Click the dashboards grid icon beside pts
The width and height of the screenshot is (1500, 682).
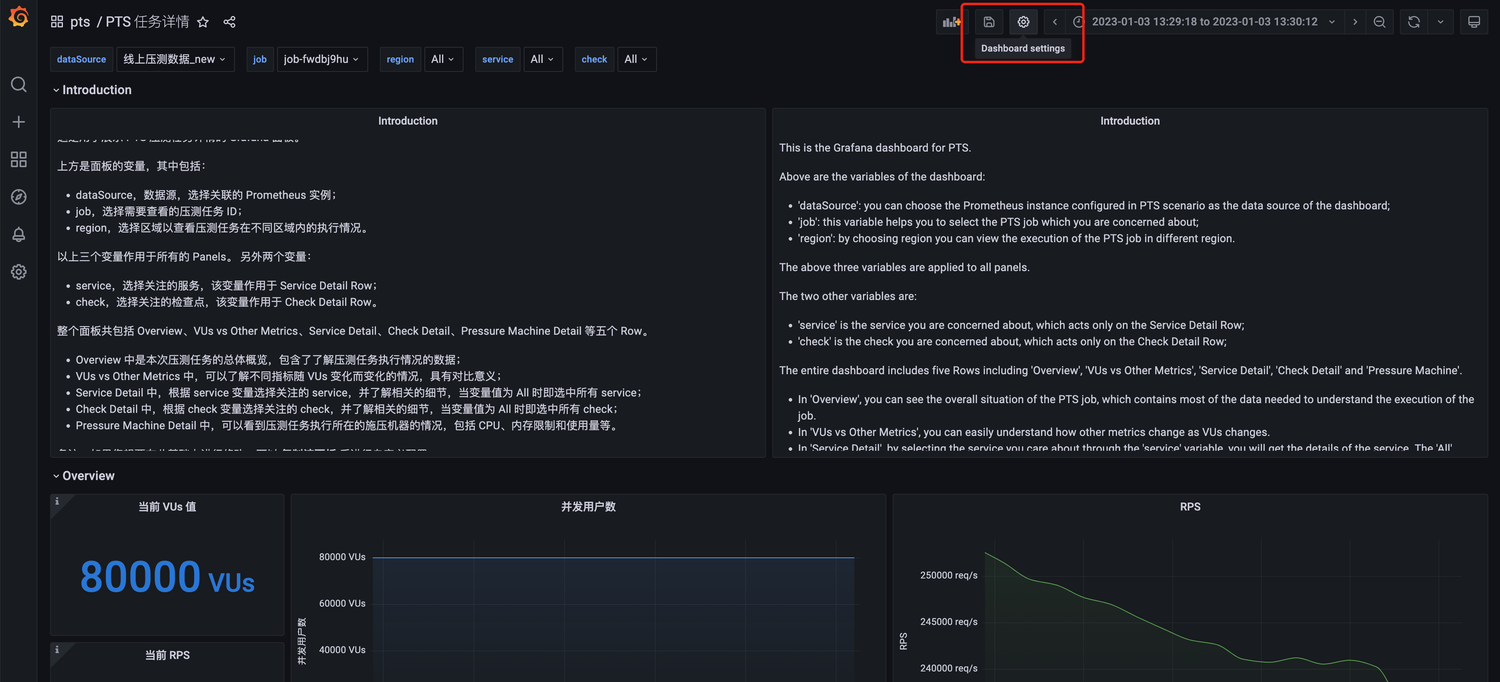coord(57,22)
